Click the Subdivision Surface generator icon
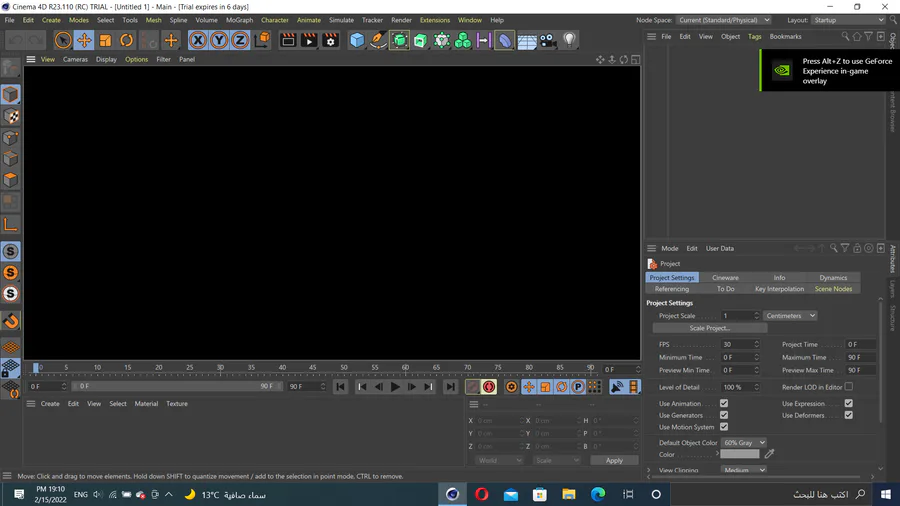 [399, 40]
